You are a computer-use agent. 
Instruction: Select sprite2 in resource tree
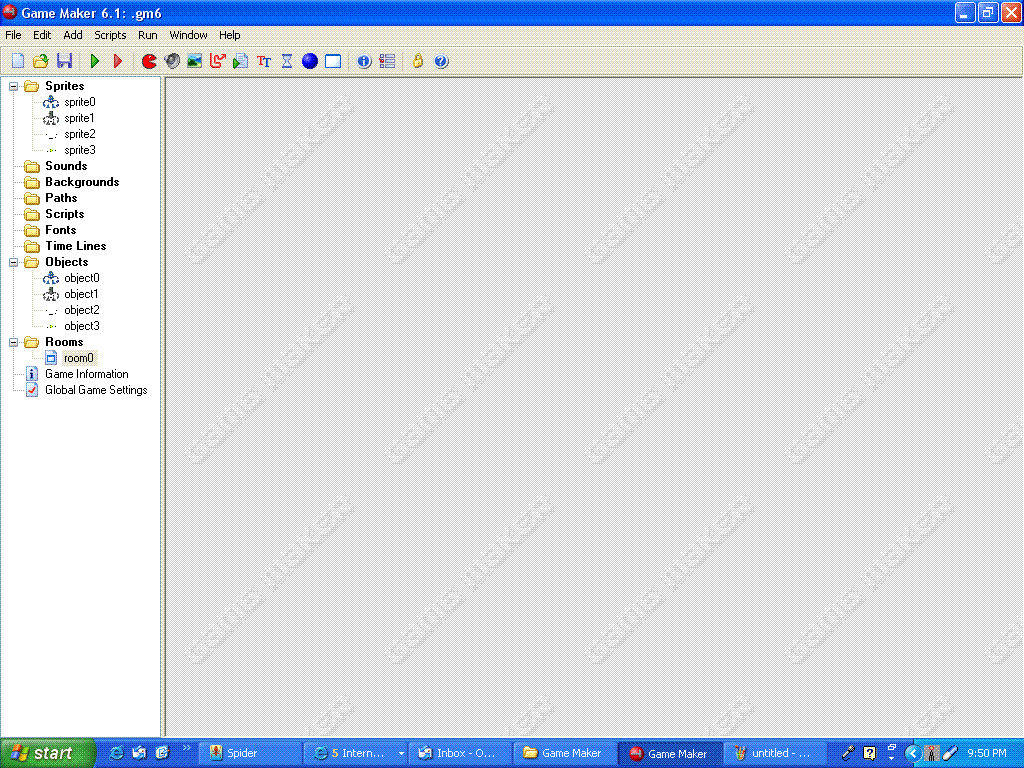(x=80, y=134)
